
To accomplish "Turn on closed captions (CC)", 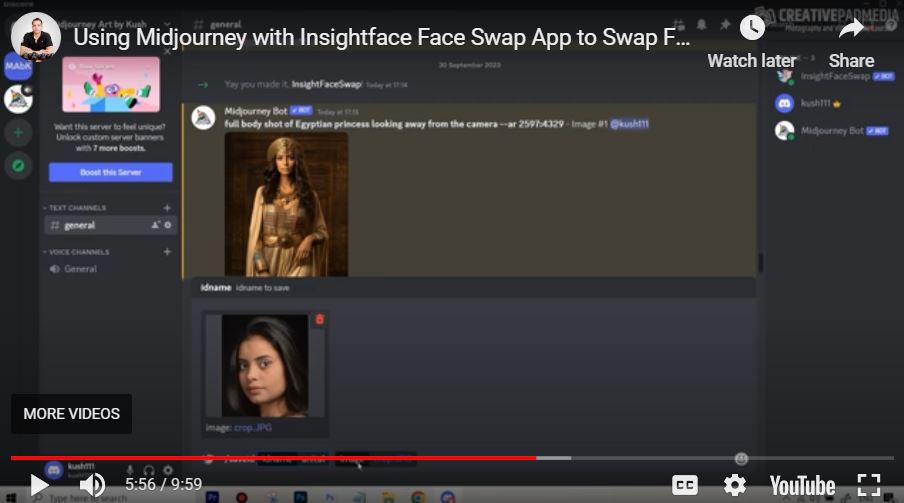I will (x=684, y=485).
